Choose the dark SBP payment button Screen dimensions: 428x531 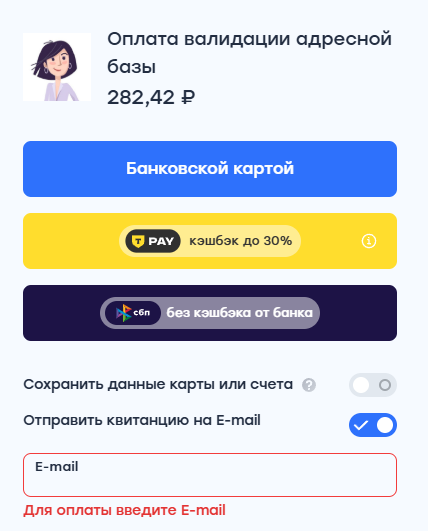[x=210, y=313]
